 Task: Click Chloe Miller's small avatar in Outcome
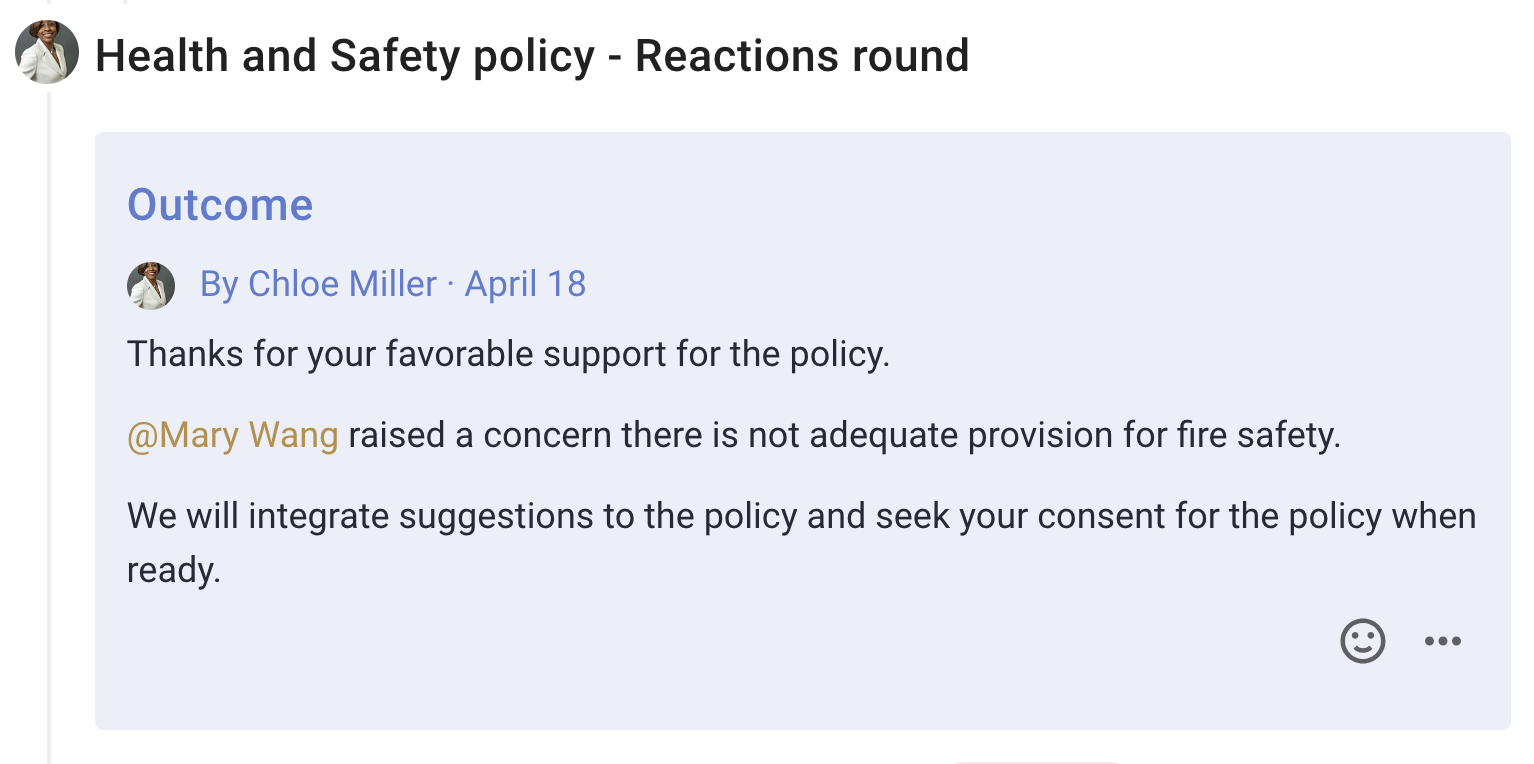tap(151, 286)
